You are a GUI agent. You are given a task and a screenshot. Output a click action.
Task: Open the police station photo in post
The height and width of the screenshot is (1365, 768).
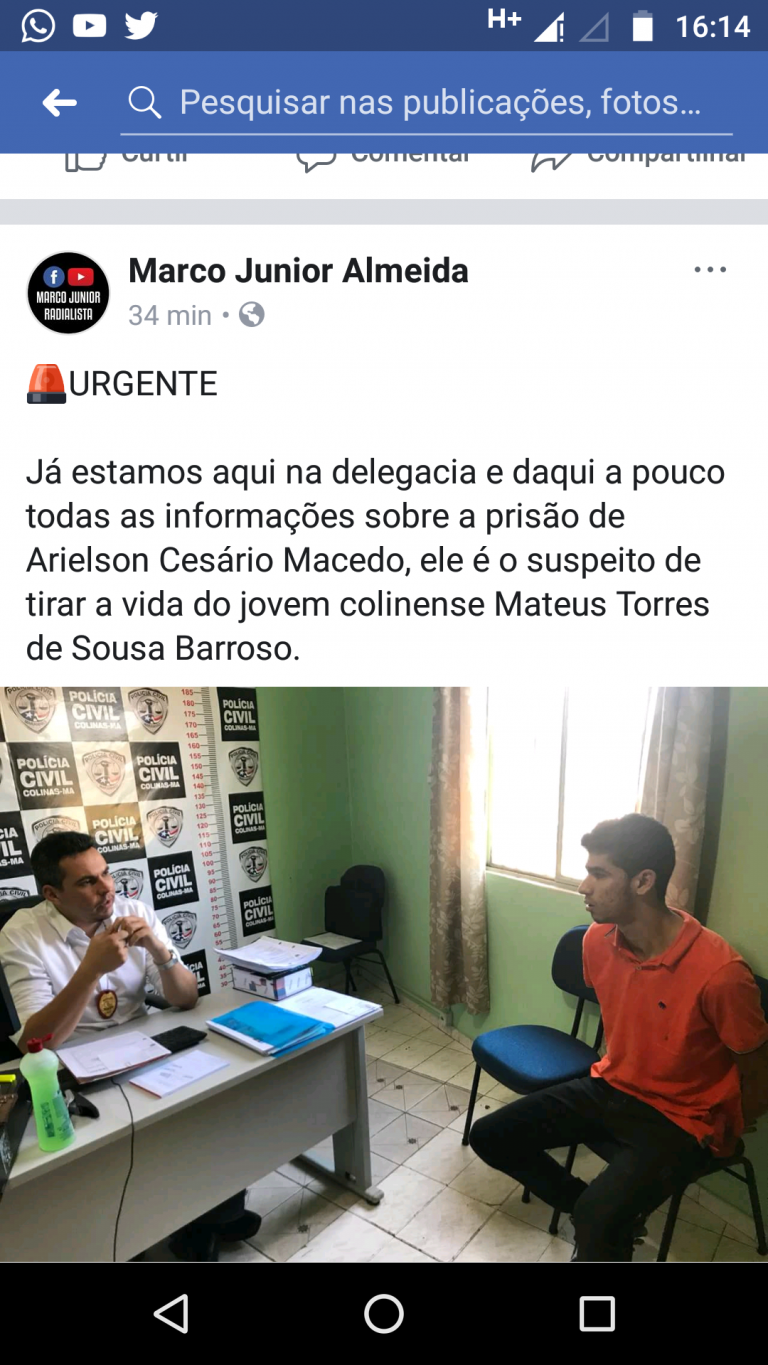384,974
